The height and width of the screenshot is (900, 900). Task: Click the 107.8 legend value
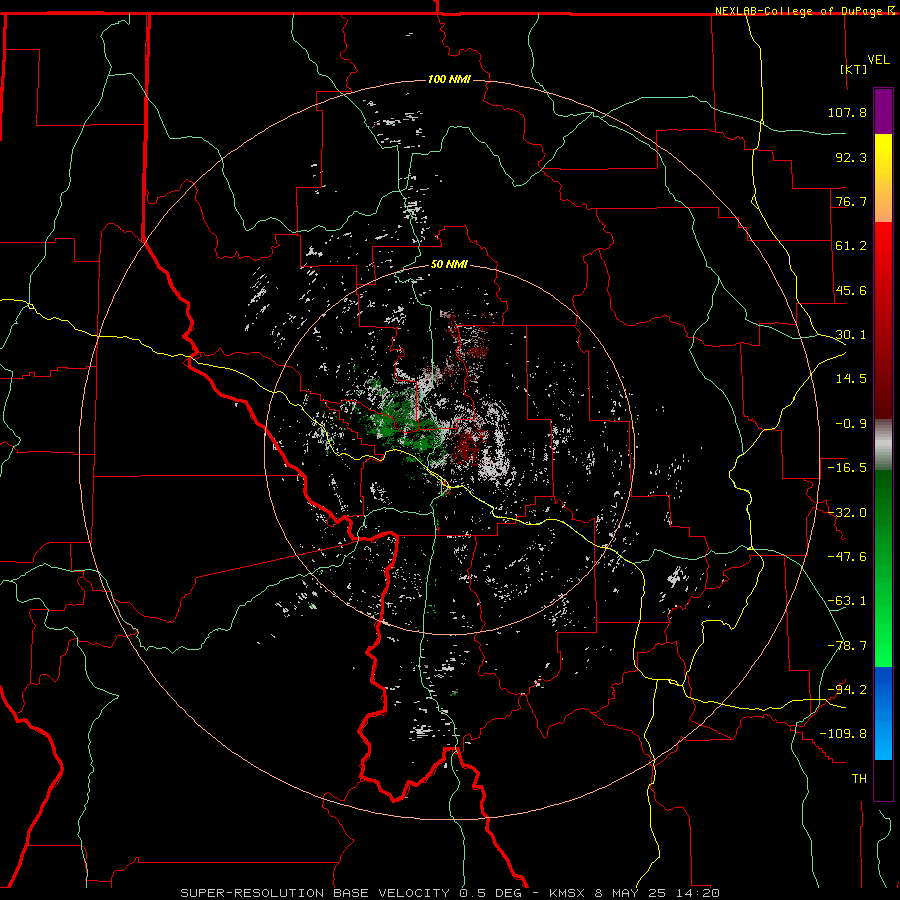[847, 112]
